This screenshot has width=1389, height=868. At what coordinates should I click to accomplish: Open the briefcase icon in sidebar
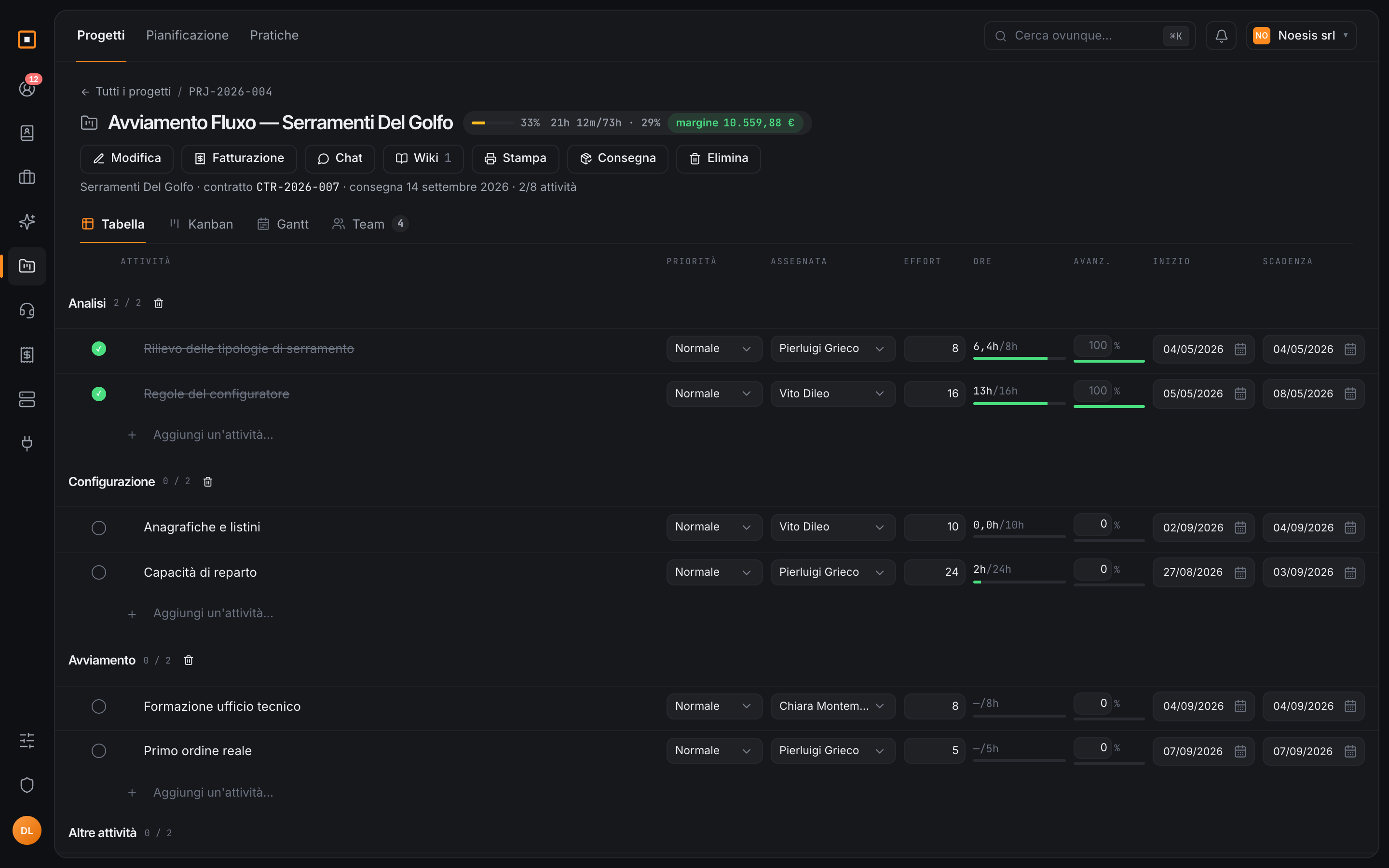[x=27, y=177]
